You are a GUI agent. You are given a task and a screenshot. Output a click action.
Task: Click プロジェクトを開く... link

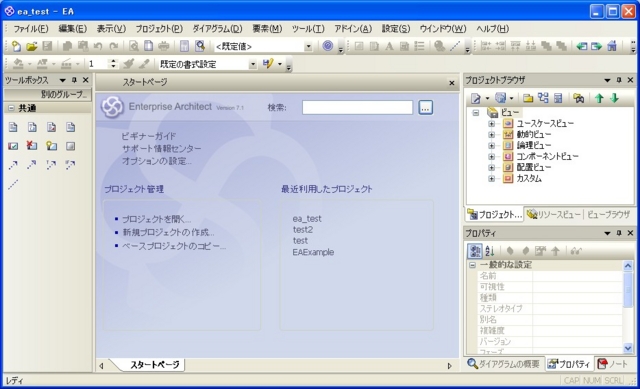point(157,220)
